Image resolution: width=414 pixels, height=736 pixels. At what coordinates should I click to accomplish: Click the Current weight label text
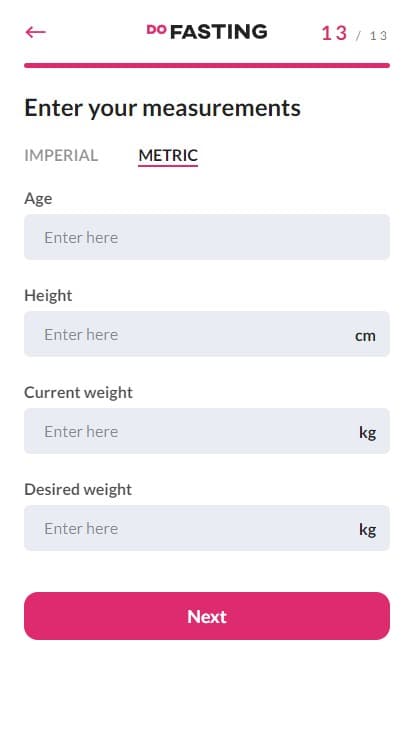tap(78, 392)
